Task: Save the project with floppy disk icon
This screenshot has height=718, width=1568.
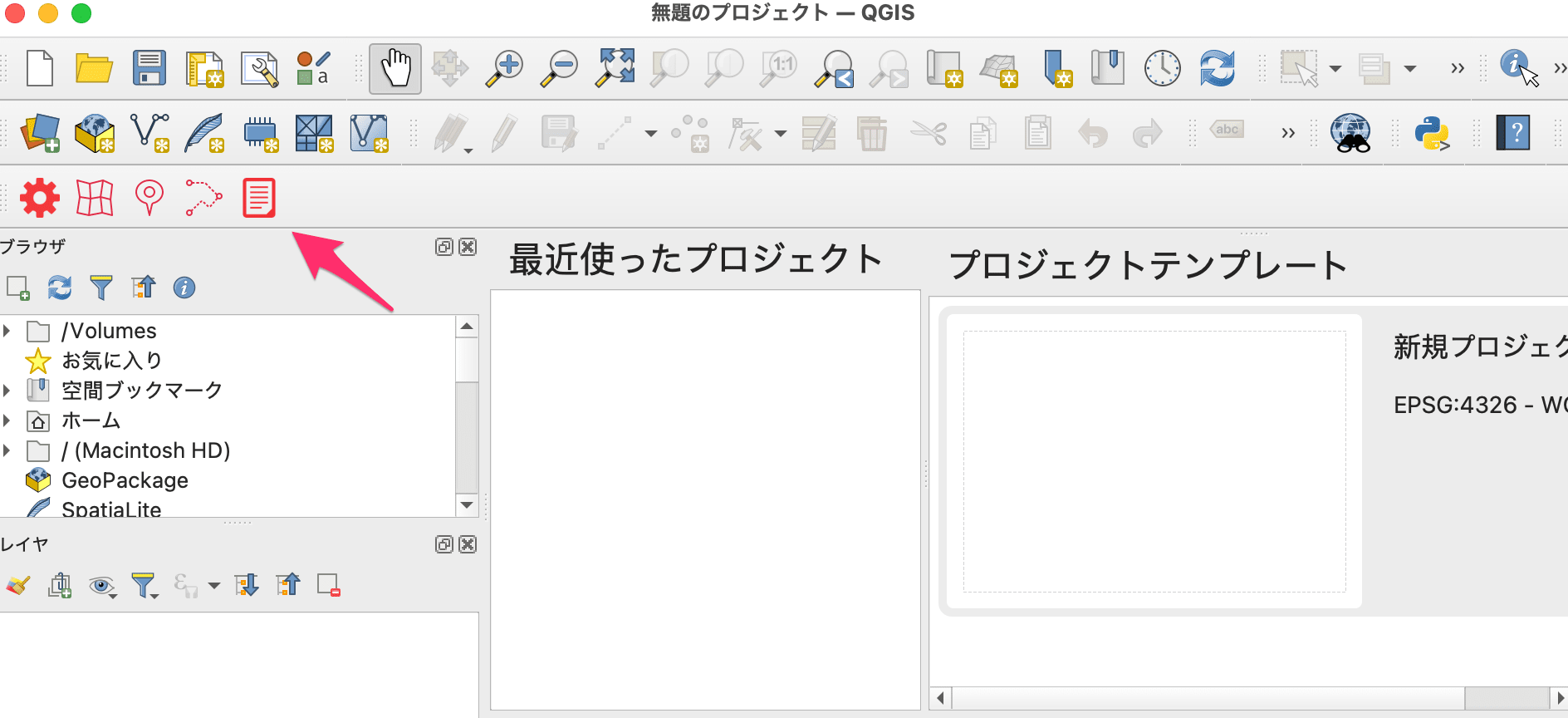Action: tap(149, 68)
